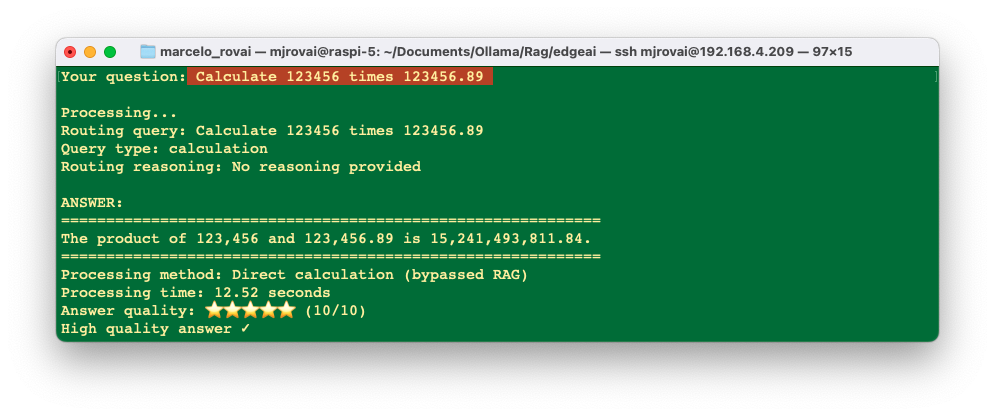Click 'Routing reasoning: No reasoning provided' line
Viewport: 995px width, 416px height.
point(241,167)
